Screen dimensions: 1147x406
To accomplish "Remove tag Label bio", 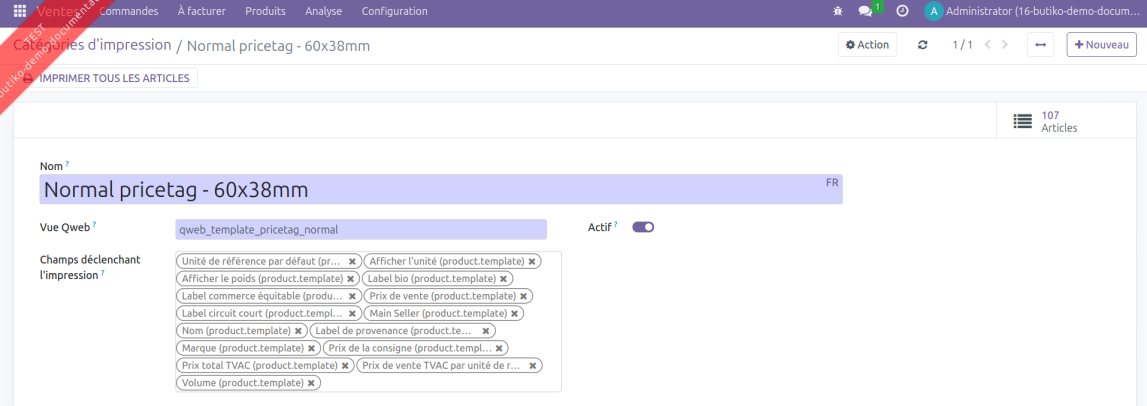I will (x=503, y=279).
